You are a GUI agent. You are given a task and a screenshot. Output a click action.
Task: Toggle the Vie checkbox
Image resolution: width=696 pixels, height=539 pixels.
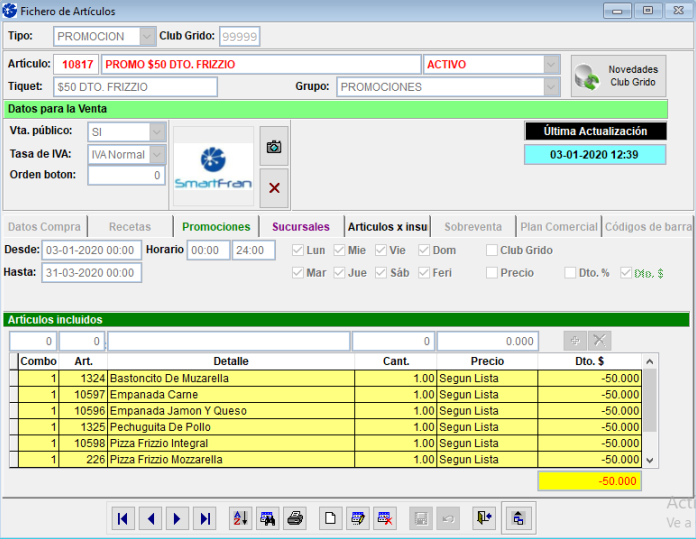tap(380, 250)
